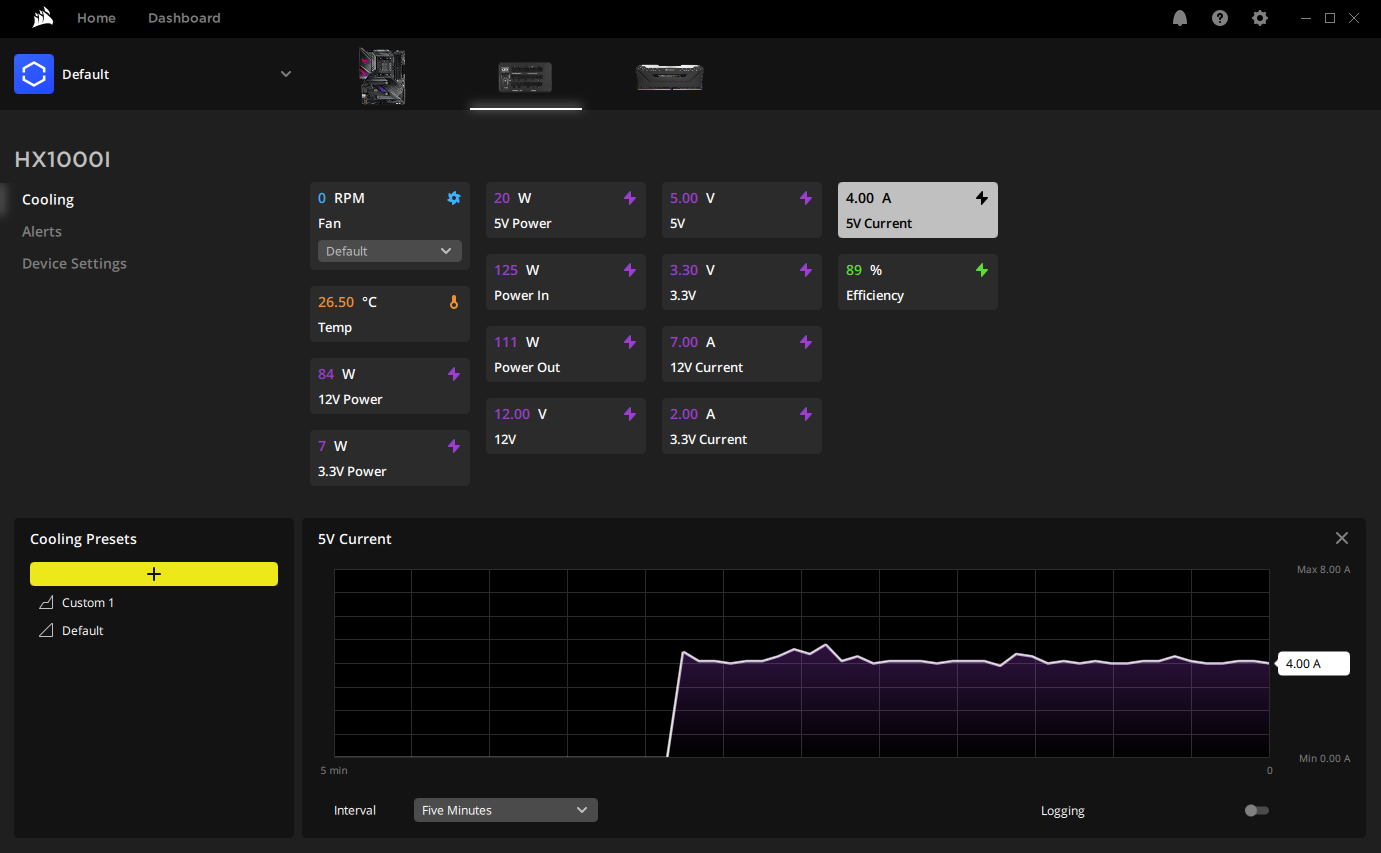Click the curve icon beside Default preset
Screen dimensions: 1381x853
pos(45,631)
